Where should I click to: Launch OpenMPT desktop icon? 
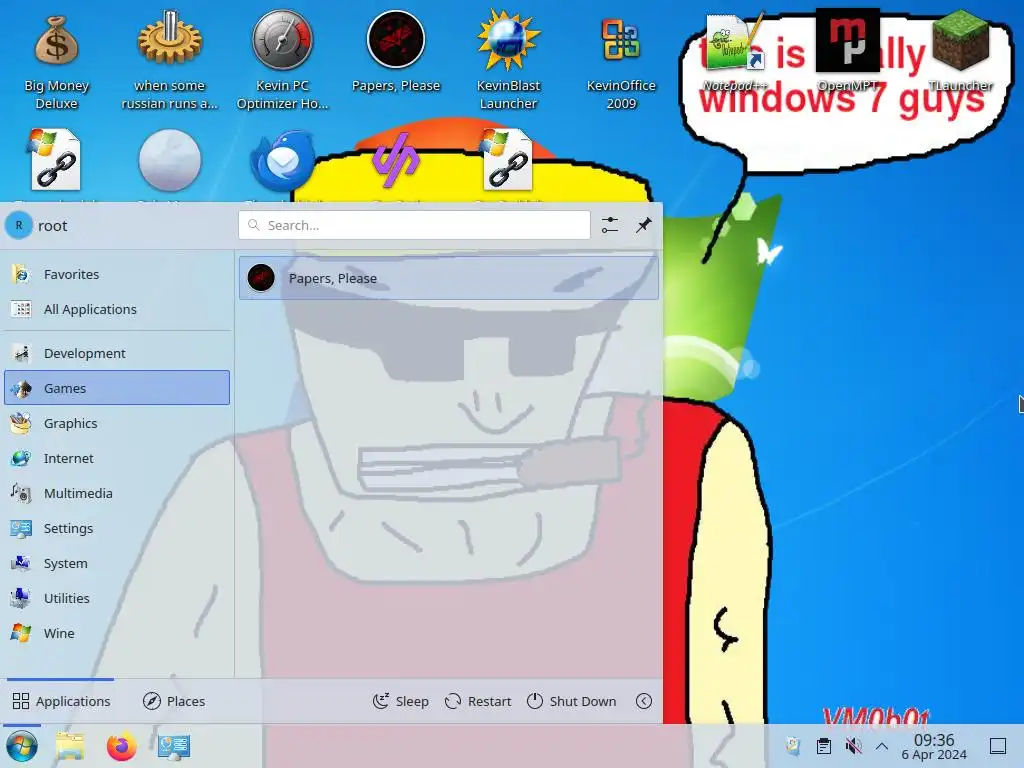(x=847, y=40)
